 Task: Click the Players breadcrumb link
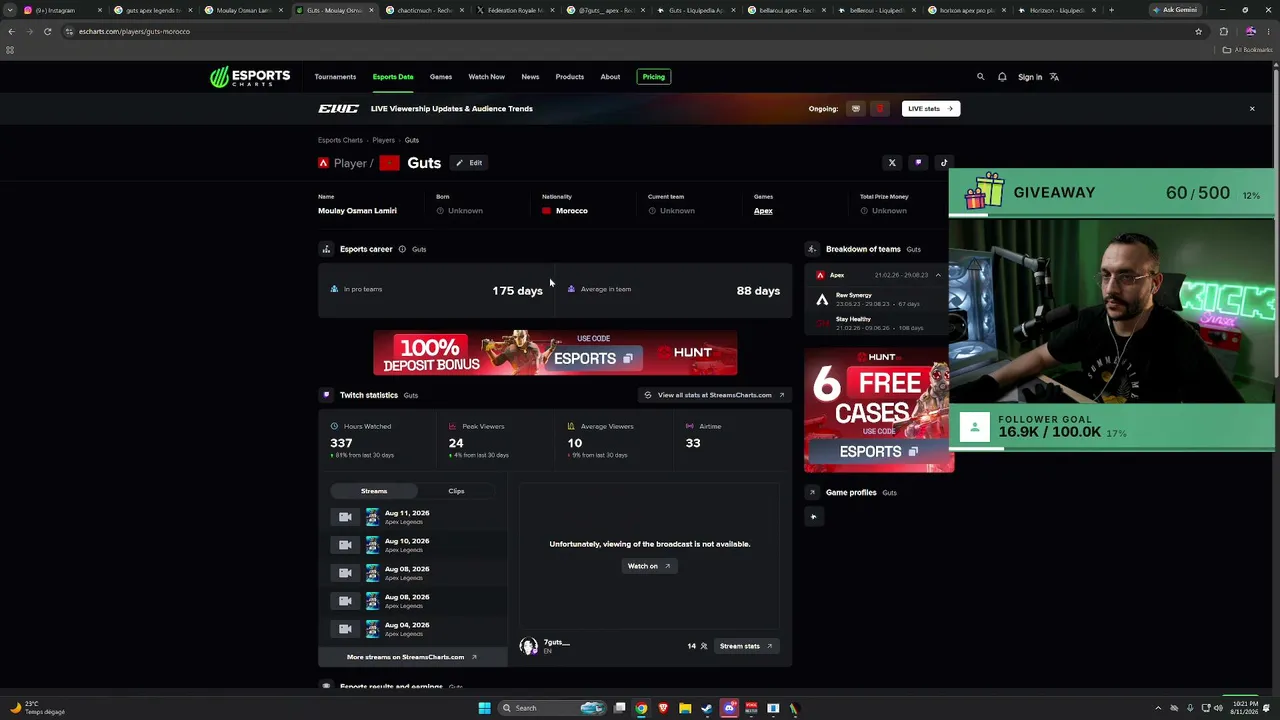click(x=384, y=140)
